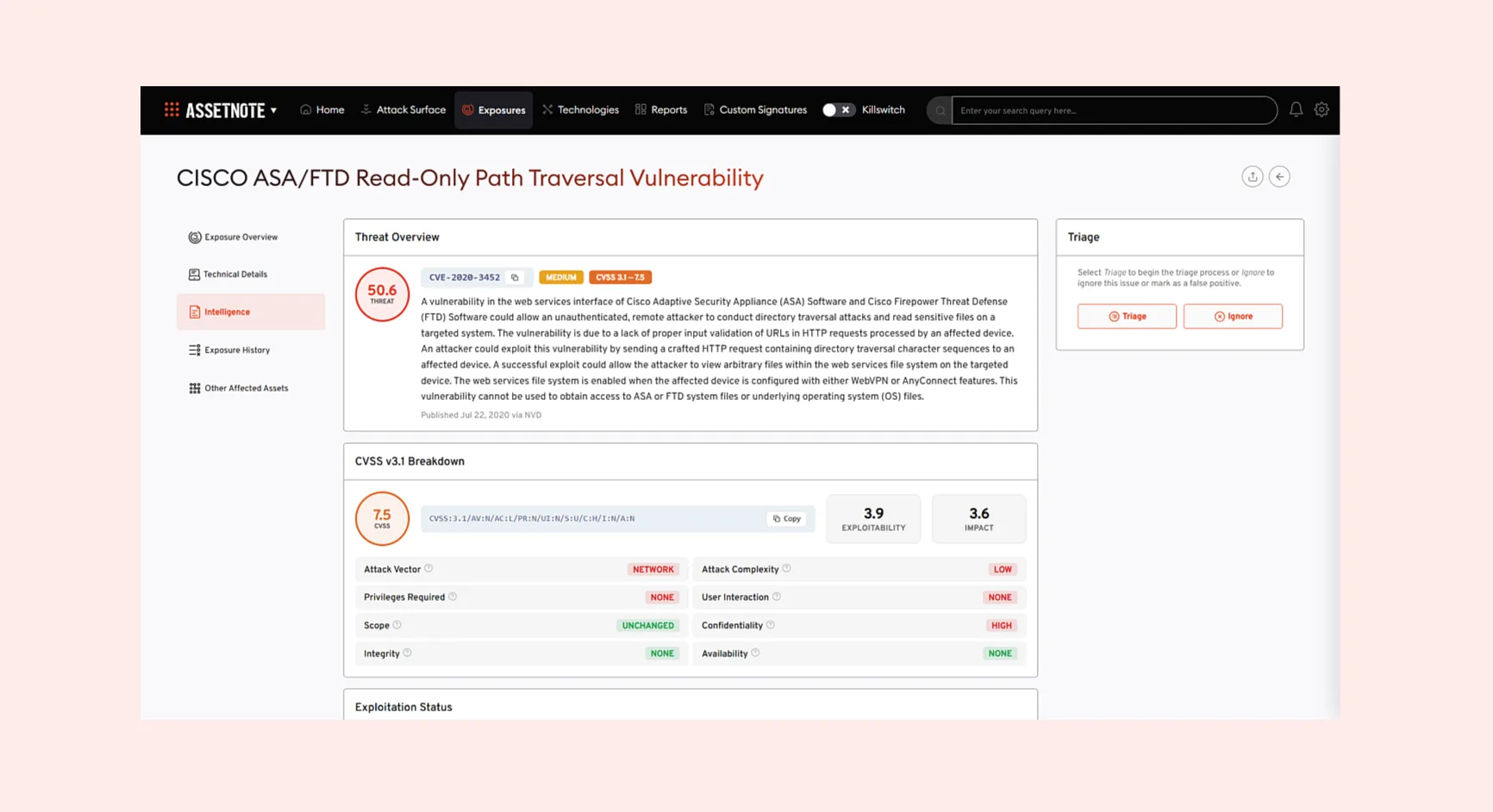Click the CVSS 3.1 – 7.5 badge
Viewport: 1493px width, 812px height.
[620, 278]
